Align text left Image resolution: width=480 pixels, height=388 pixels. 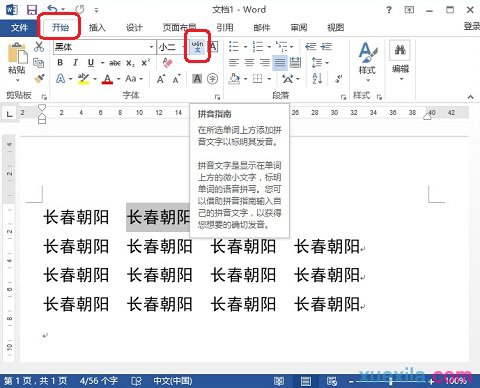pos(234,62)
